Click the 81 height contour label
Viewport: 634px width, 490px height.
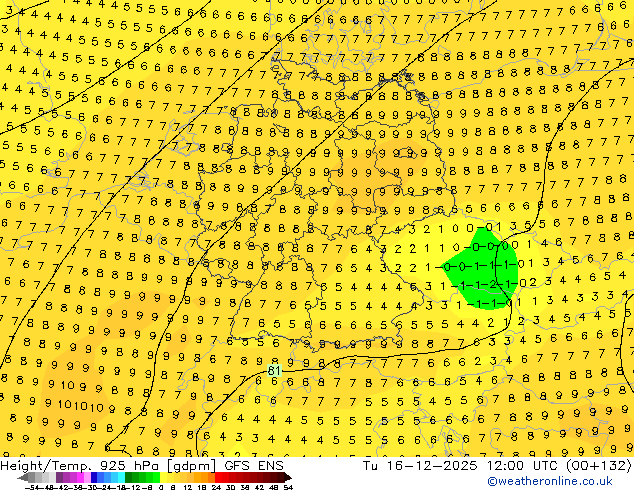click(x=274, y=370)
